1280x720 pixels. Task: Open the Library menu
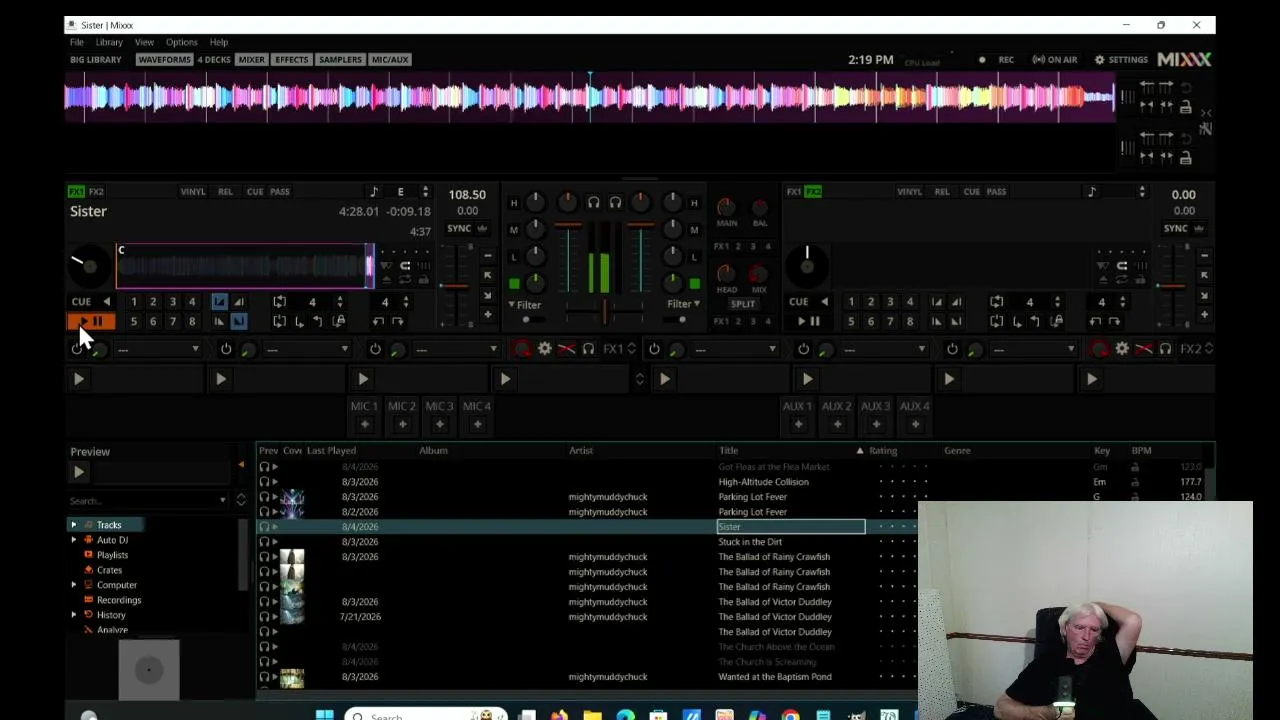(x=109, y=42)
